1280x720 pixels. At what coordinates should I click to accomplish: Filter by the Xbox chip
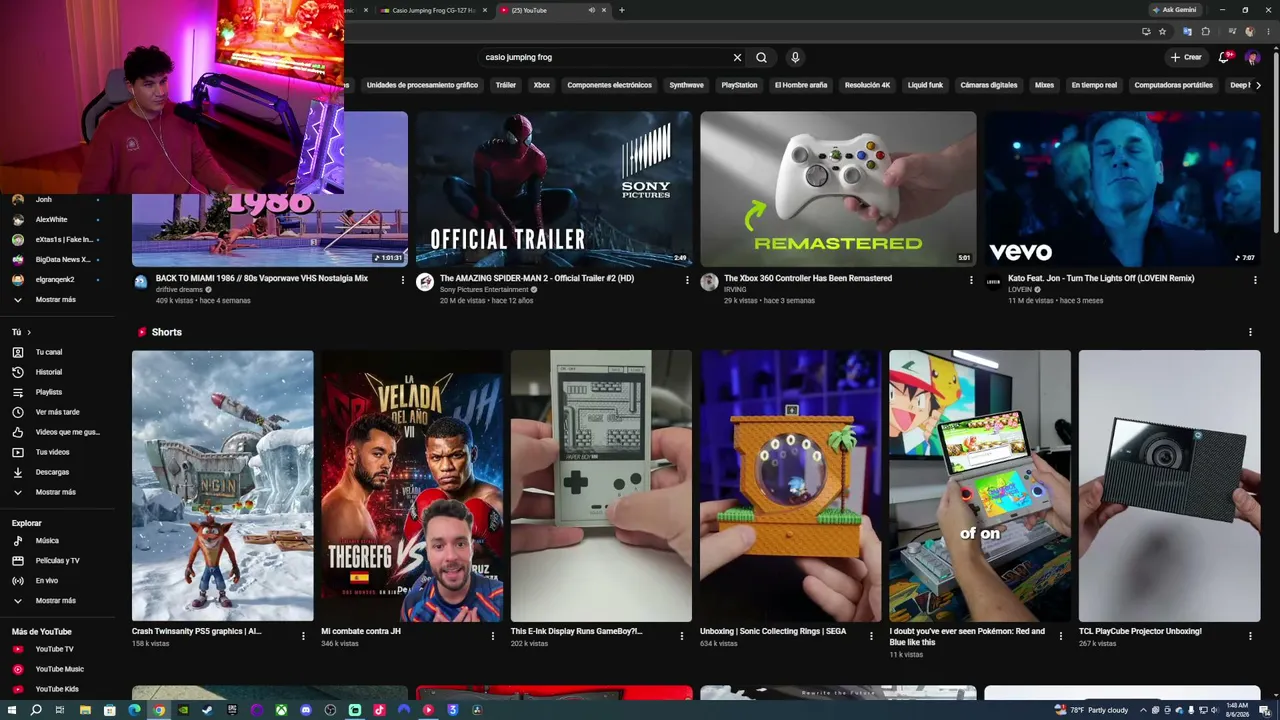point(542,85)
